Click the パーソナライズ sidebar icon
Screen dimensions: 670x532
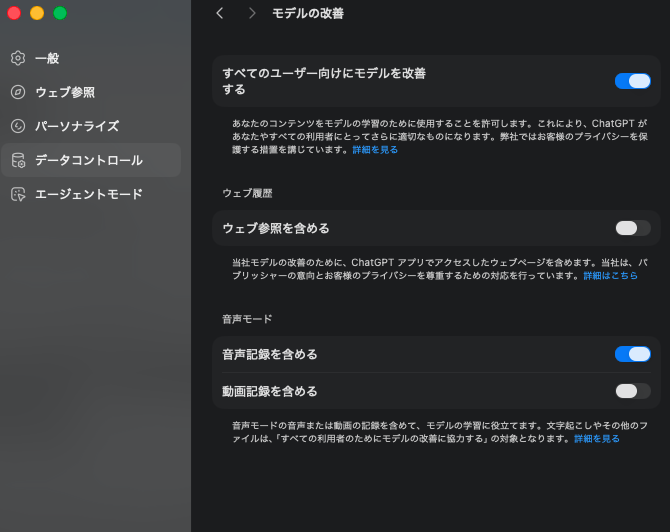pos(18,126)
